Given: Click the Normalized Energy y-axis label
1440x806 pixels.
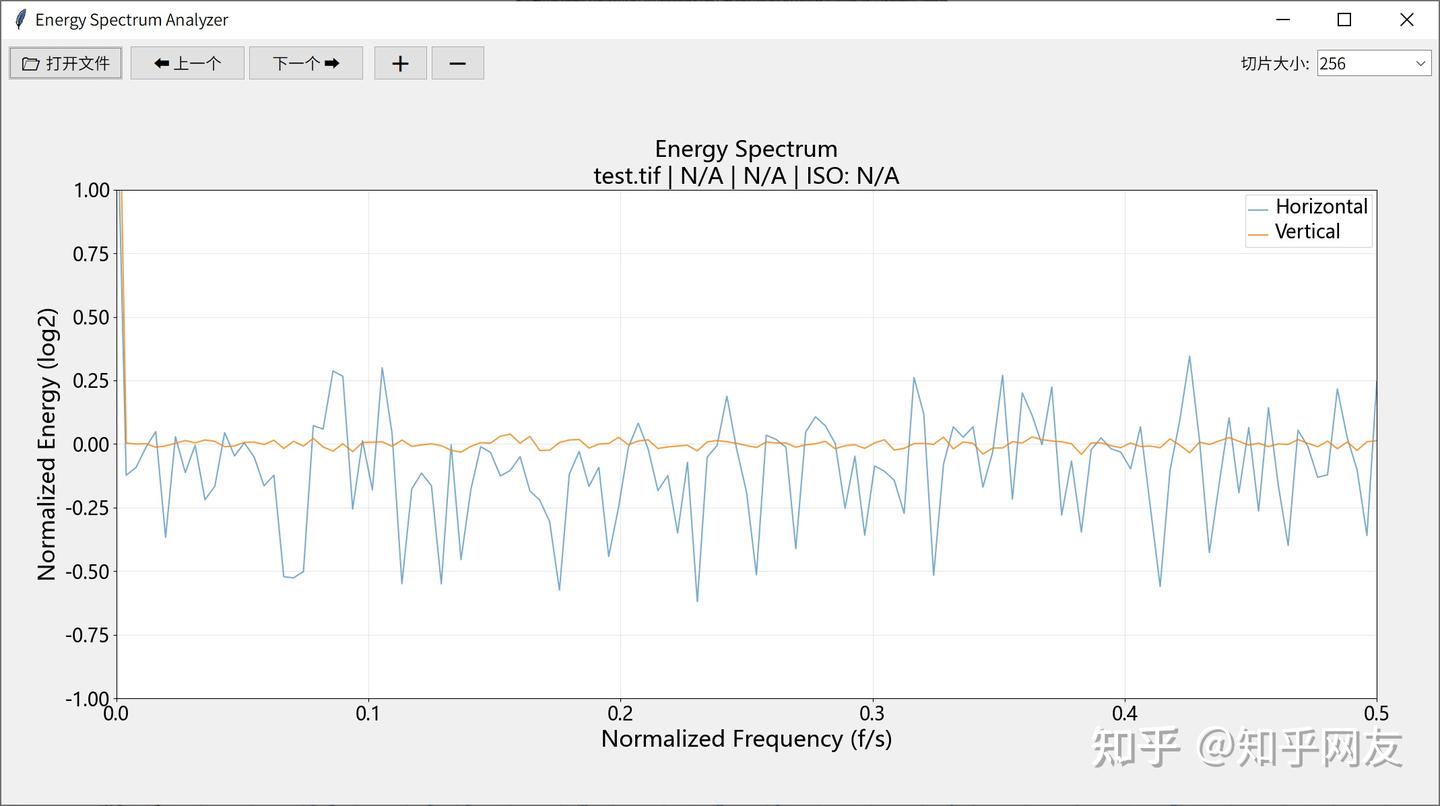Looking at the screenshot, I should [x=47, y=444].
